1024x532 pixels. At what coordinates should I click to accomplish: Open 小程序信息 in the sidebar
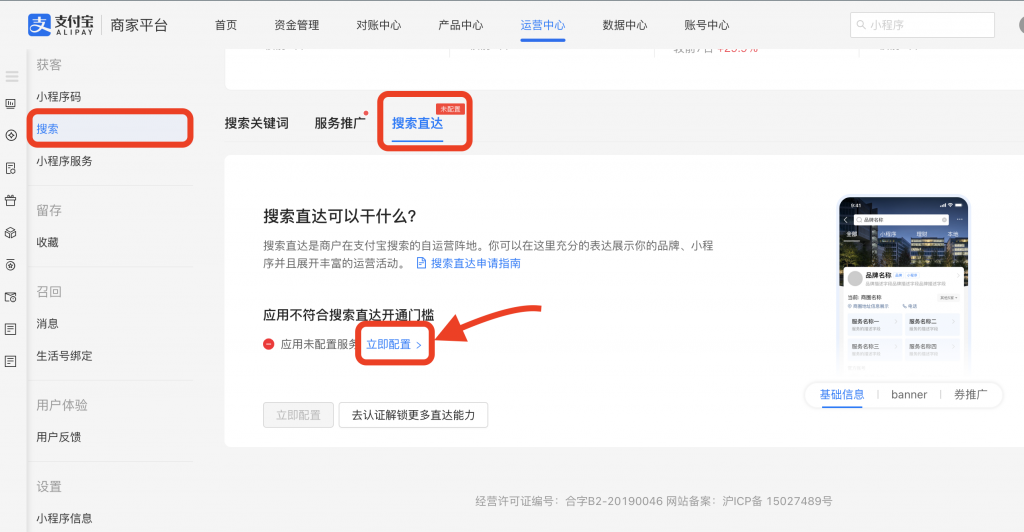click(64, 518)
